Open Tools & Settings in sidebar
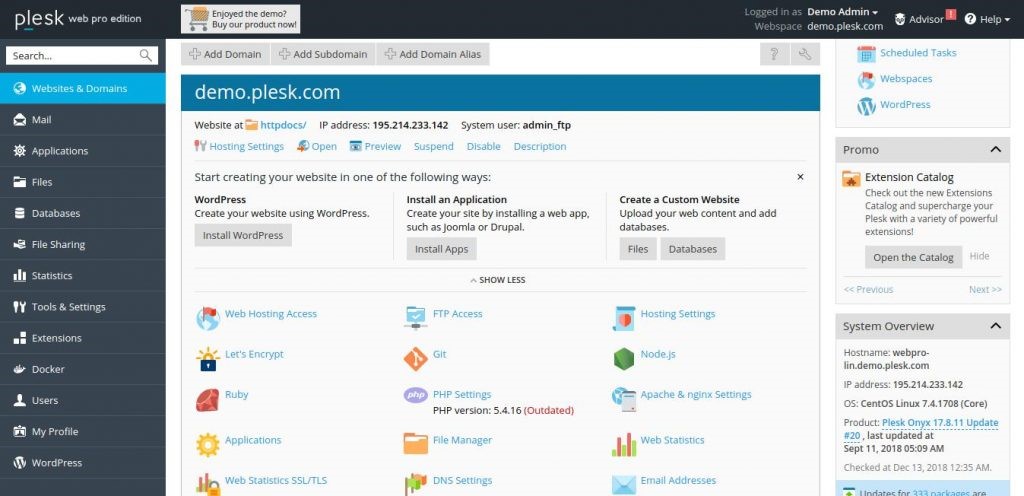Image resolution: width=1024 pixels, height=496 pixels. tap(82, 307)
